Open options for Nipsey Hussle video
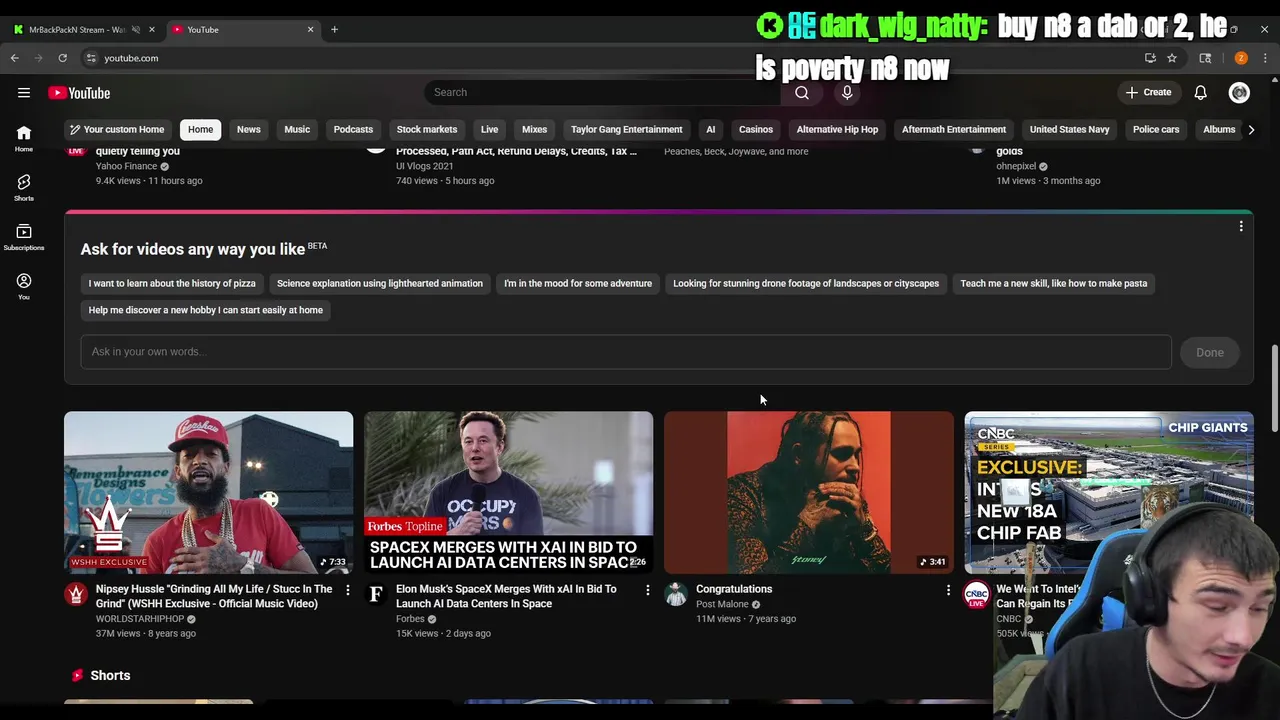Viewport: 1280px width, 720px height. (347, 590)
